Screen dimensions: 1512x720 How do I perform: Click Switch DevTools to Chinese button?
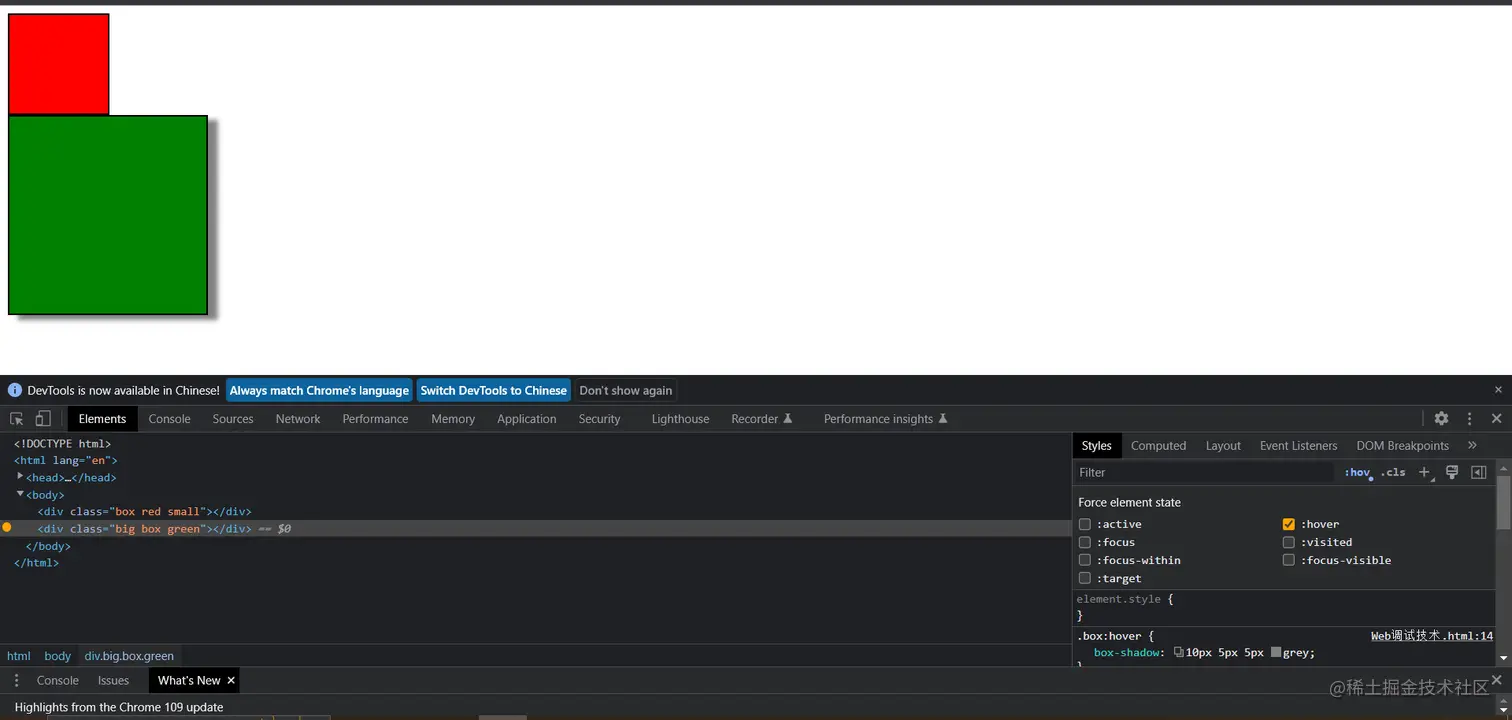pos(493,390)
